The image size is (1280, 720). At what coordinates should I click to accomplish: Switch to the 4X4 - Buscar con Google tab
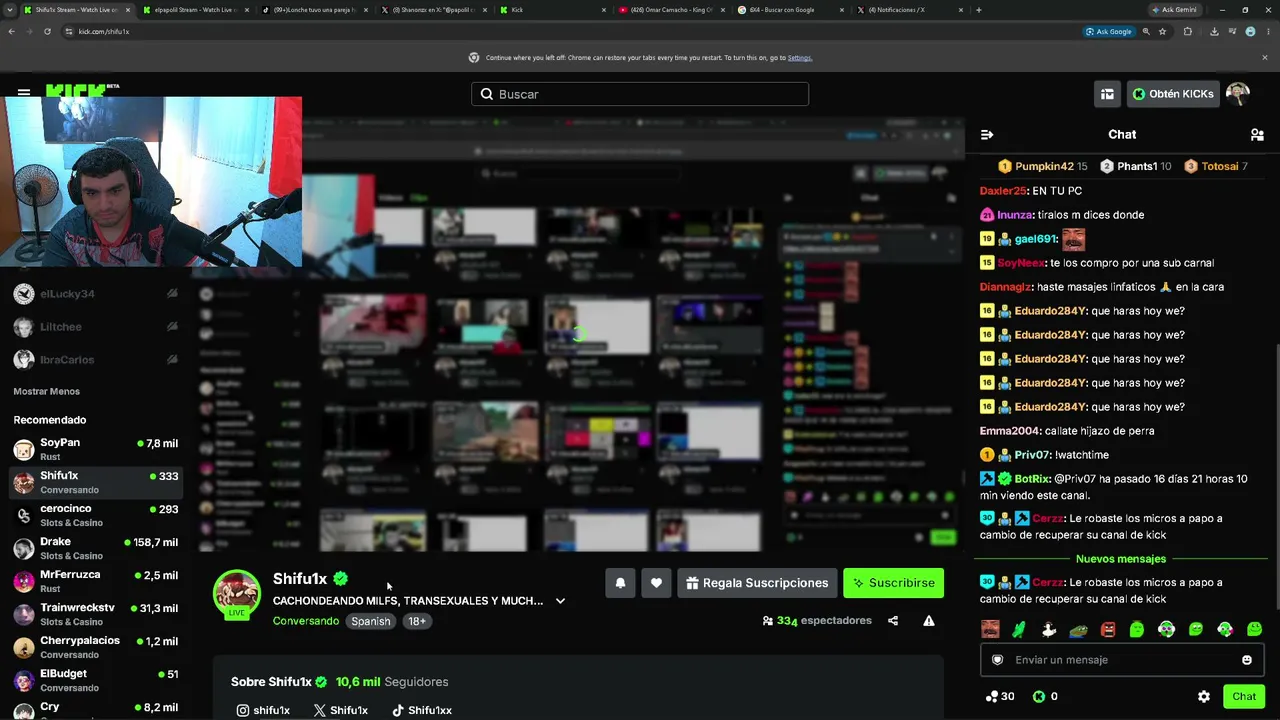click(789, 10)
